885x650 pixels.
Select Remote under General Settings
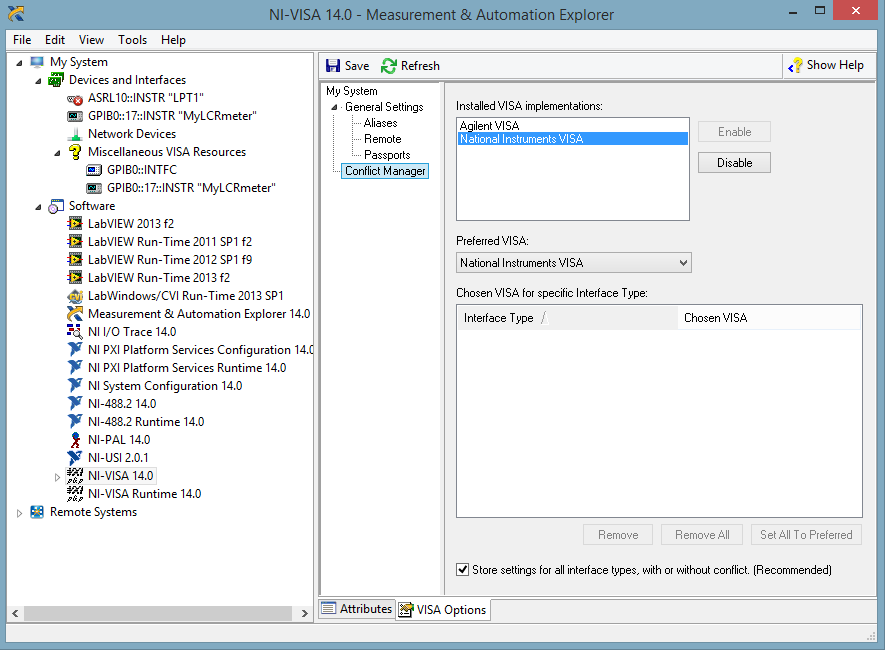383,139
